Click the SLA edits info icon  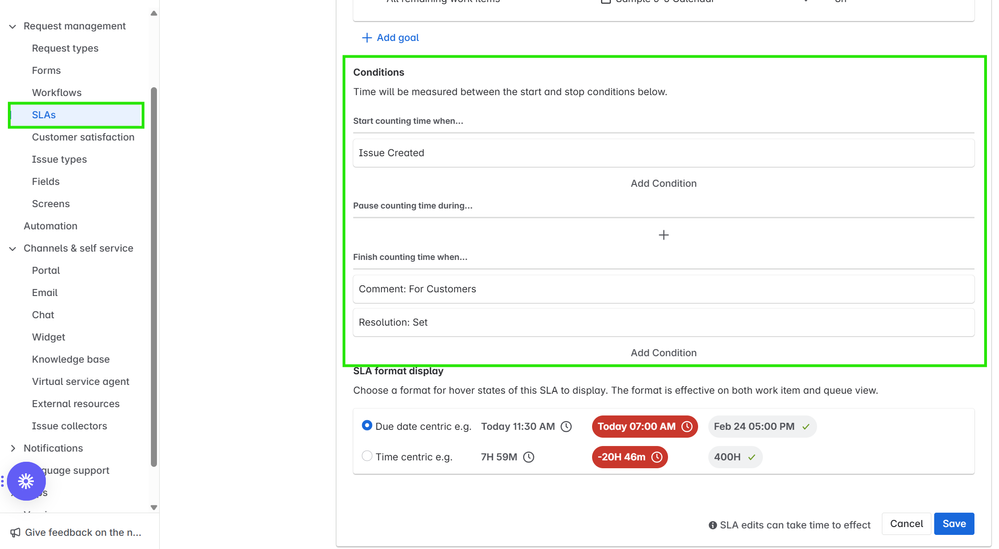tap(713, 525)
